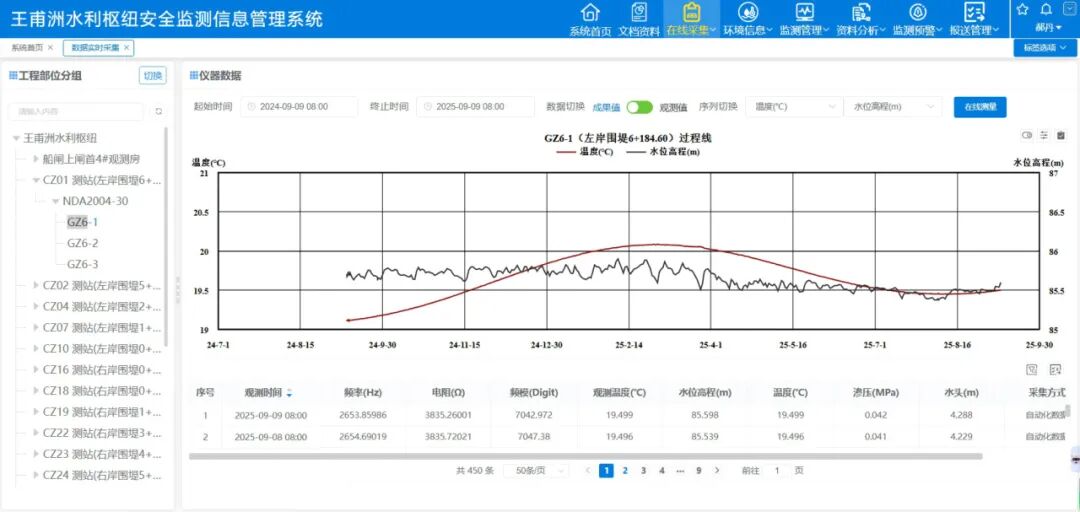
Task: Select 观测值 label option
Action: pyautogui.click(x=673, y=107)
